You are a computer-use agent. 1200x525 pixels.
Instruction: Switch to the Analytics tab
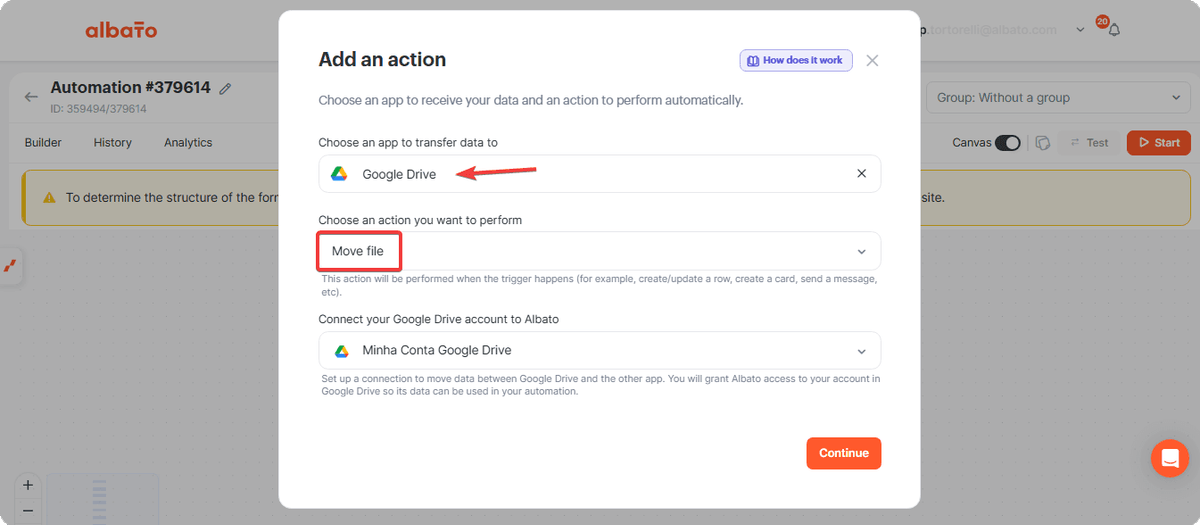[188, 143]
